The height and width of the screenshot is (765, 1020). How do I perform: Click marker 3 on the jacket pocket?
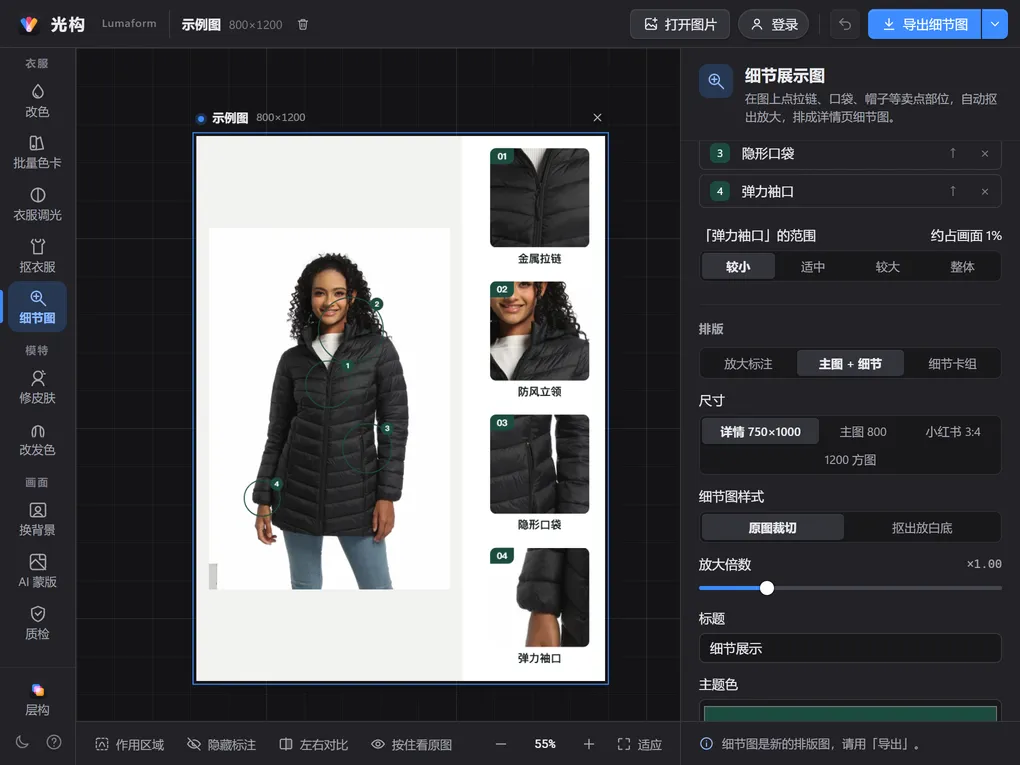(387, 428)
